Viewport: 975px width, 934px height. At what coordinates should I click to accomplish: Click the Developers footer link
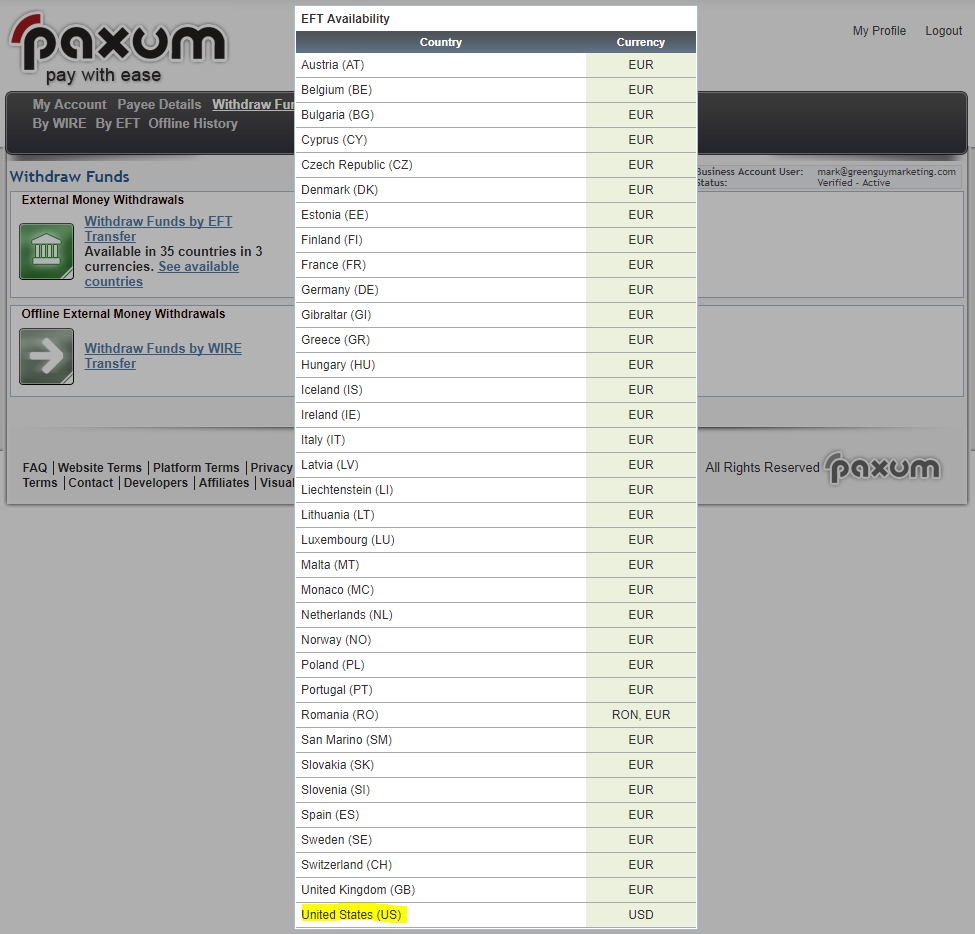tap(155, 482)
